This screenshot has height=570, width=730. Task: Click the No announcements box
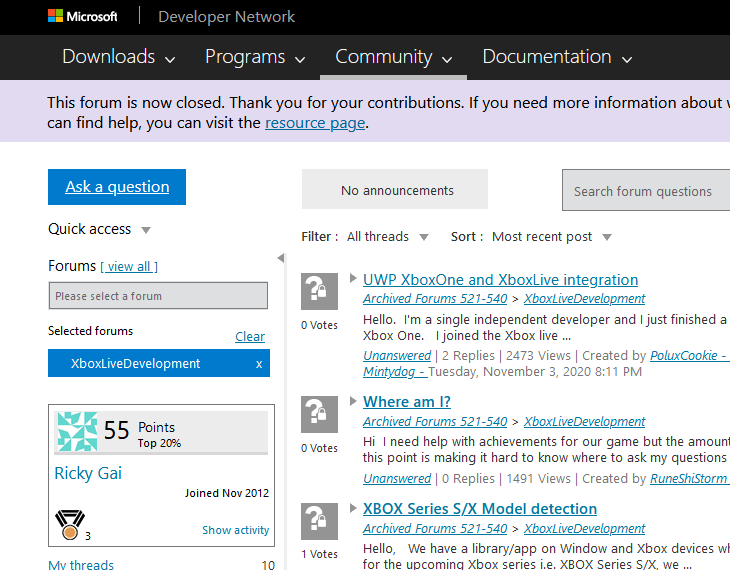click(x=395, y=189)
